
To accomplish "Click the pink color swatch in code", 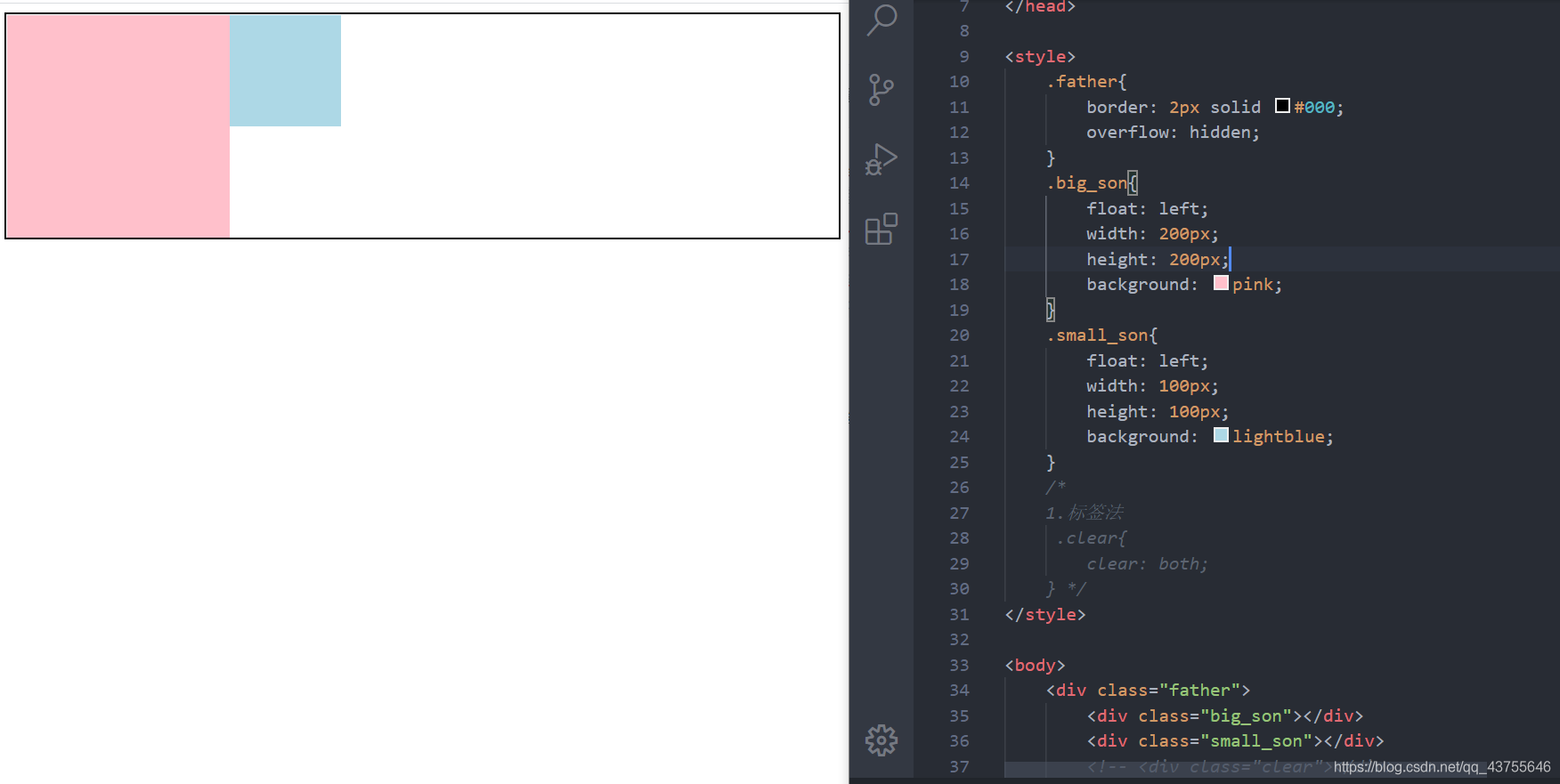I will point(1221,283).
